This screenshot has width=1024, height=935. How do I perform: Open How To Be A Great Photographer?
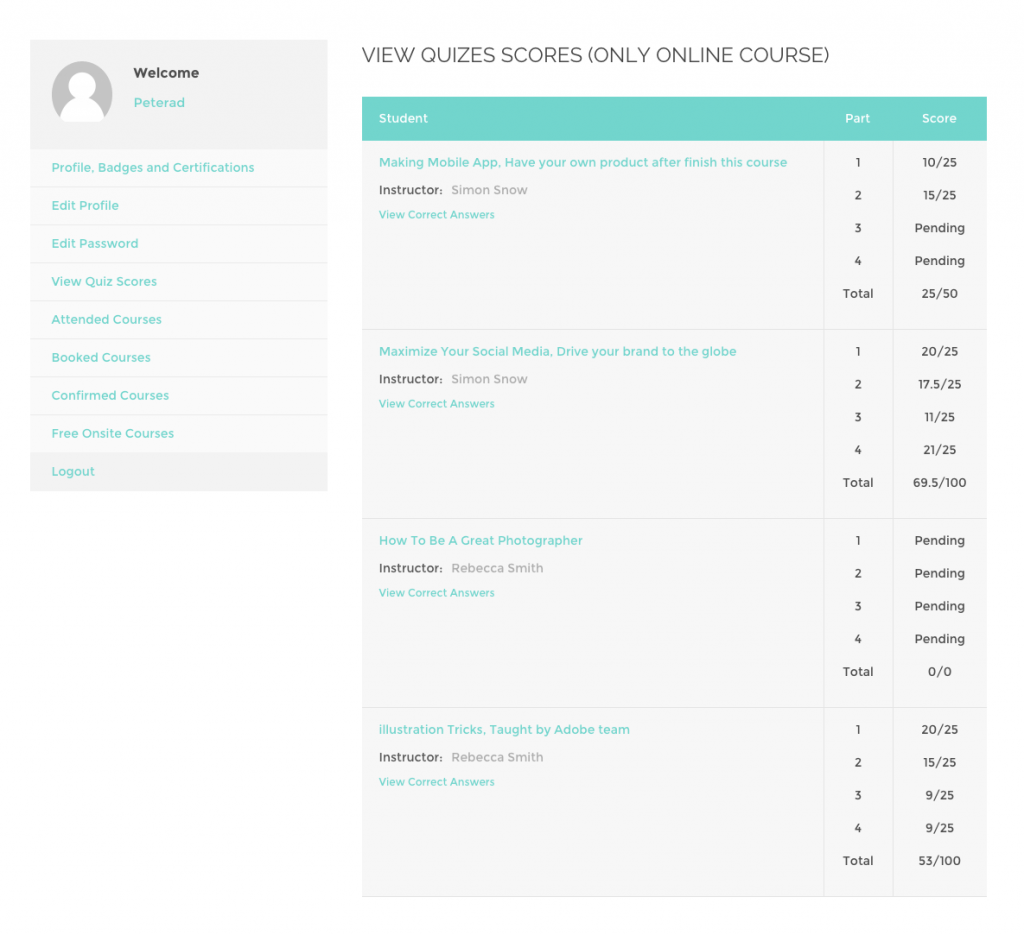(480, 540)
